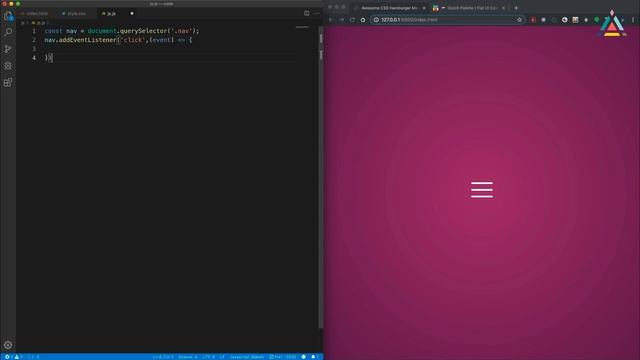Screen dimensions: 640x360
Task: Open editor More Actions ellipsis
Action: [x=317, y=13]
